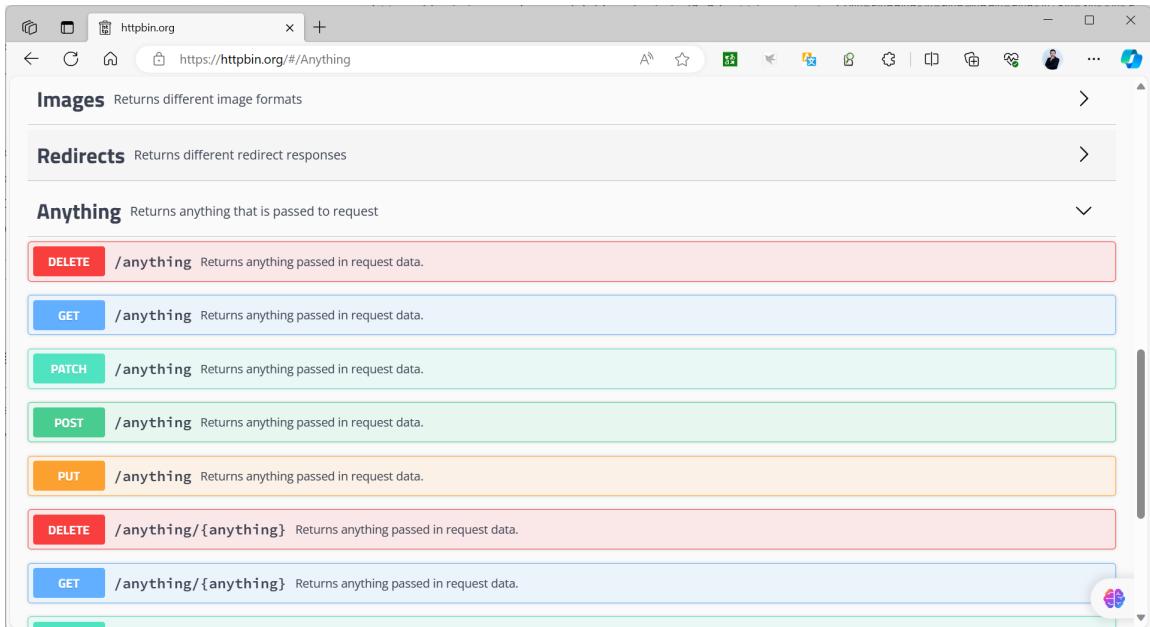Open a new browser tab

coord(319,27)
